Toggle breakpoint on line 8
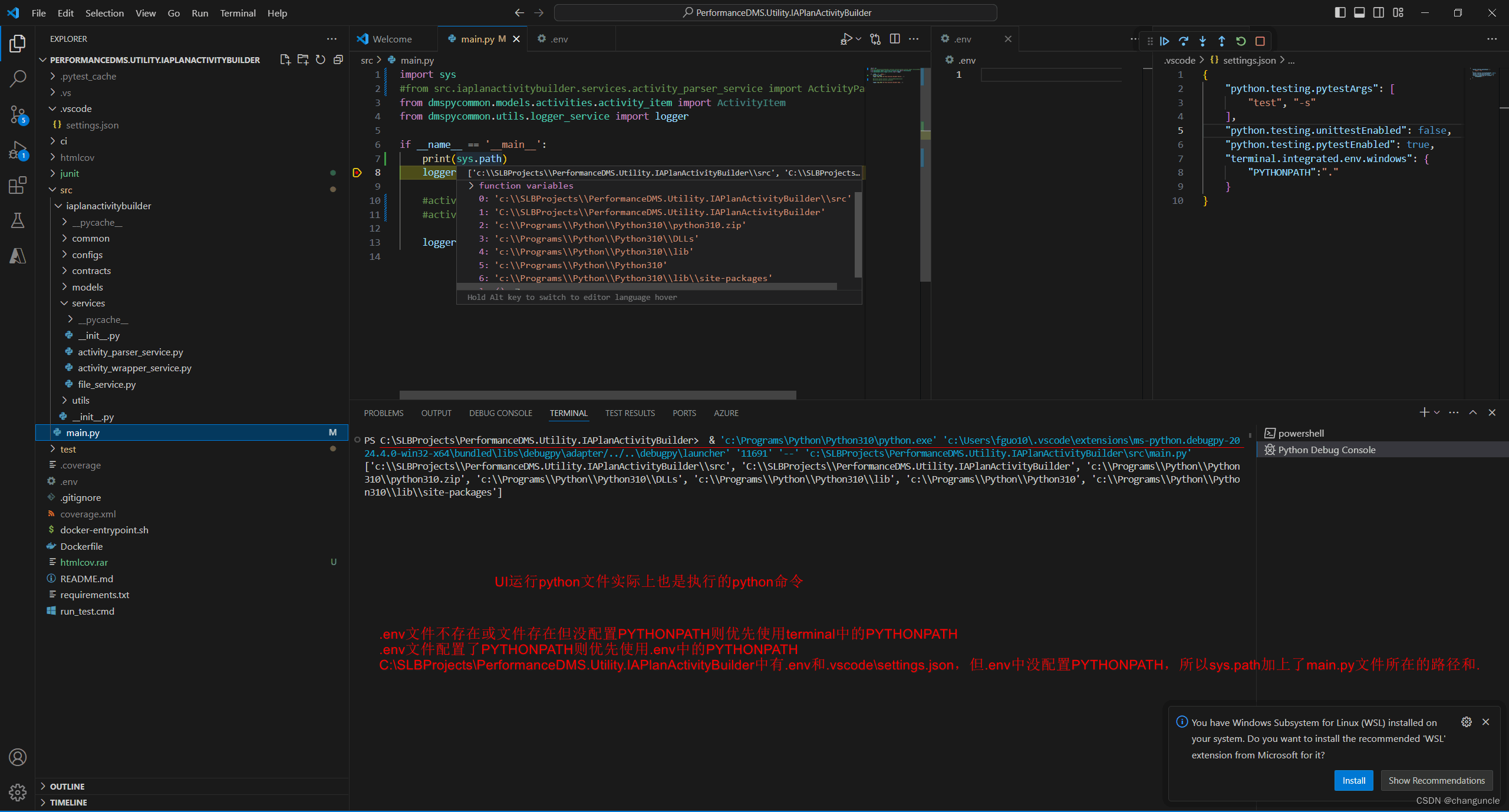 click(357, 173)
